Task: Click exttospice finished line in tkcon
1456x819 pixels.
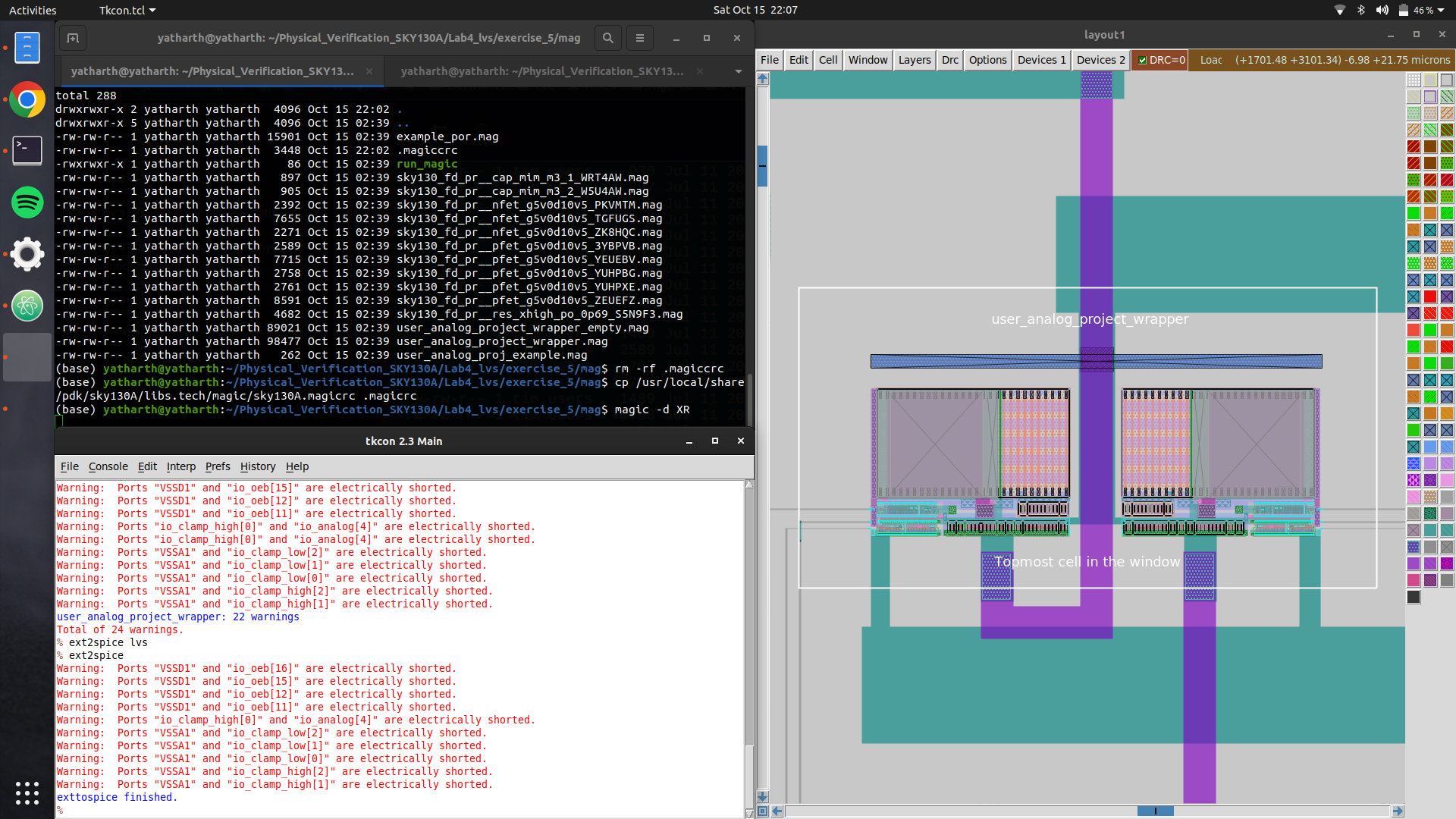Action: pyautogui.click(x=117, y=797)
